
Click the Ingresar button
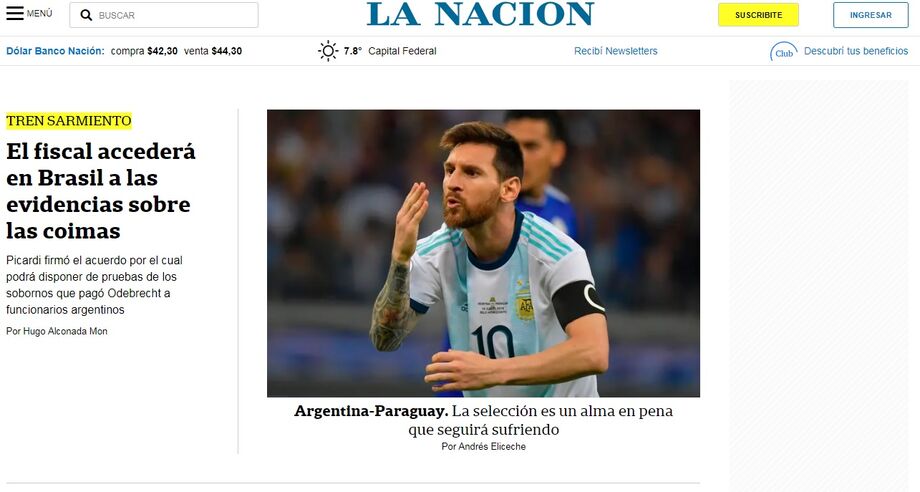(x=871, y=15)
